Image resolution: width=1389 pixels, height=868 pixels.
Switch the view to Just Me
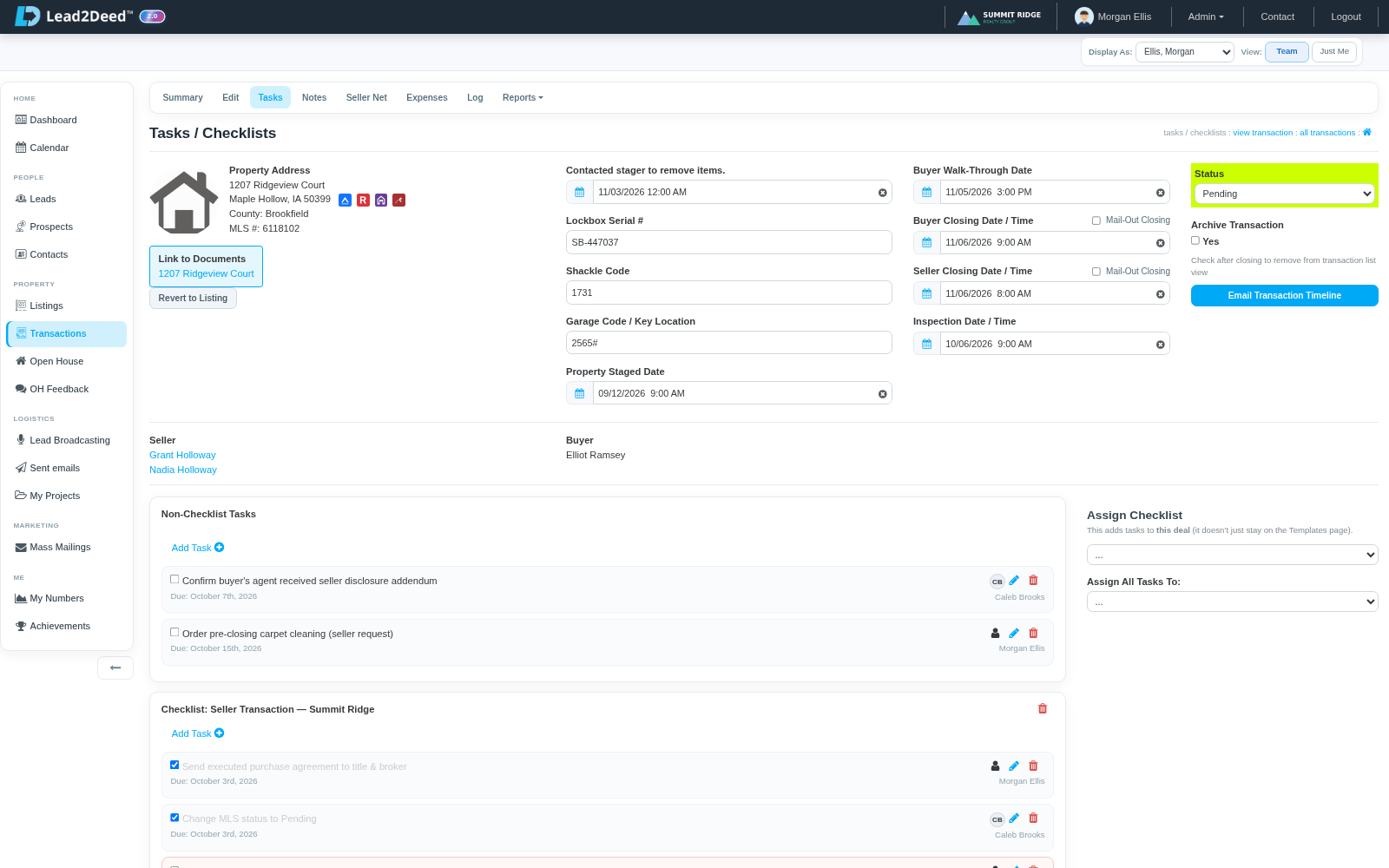click(1334, 51)
